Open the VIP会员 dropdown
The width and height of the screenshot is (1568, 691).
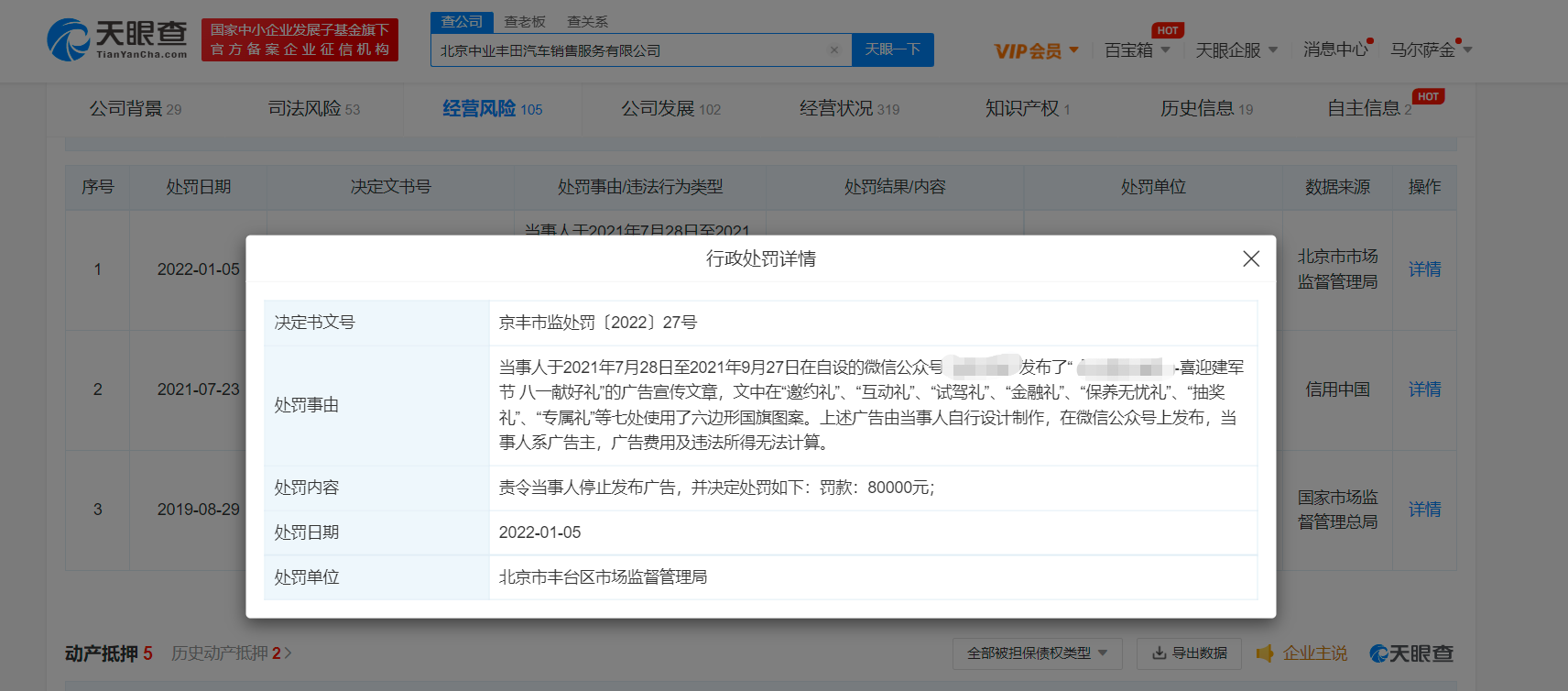1037,50
